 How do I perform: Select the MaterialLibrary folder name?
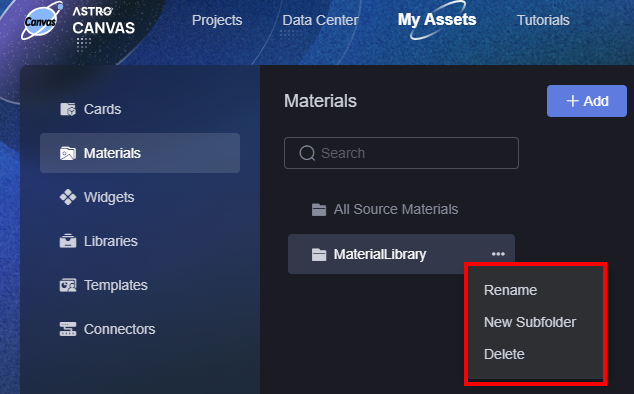[x=380, y=254]
